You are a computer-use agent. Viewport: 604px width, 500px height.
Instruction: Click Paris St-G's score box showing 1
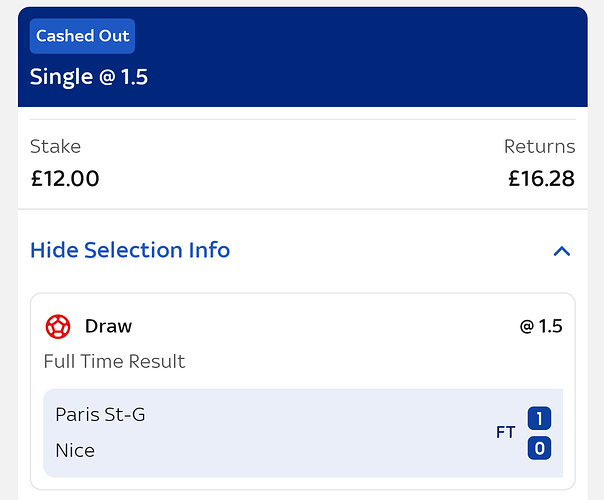click(x=539, y=418)
